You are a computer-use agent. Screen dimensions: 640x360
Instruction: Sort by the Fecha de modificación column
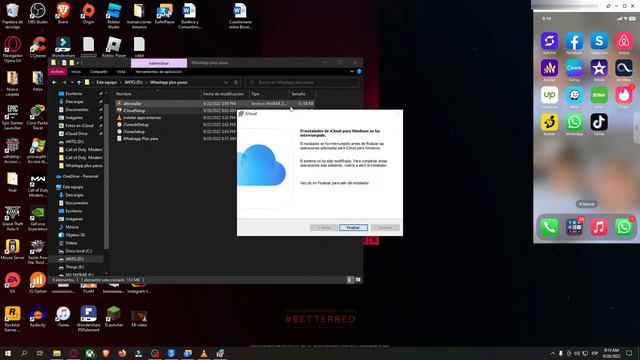224,94
